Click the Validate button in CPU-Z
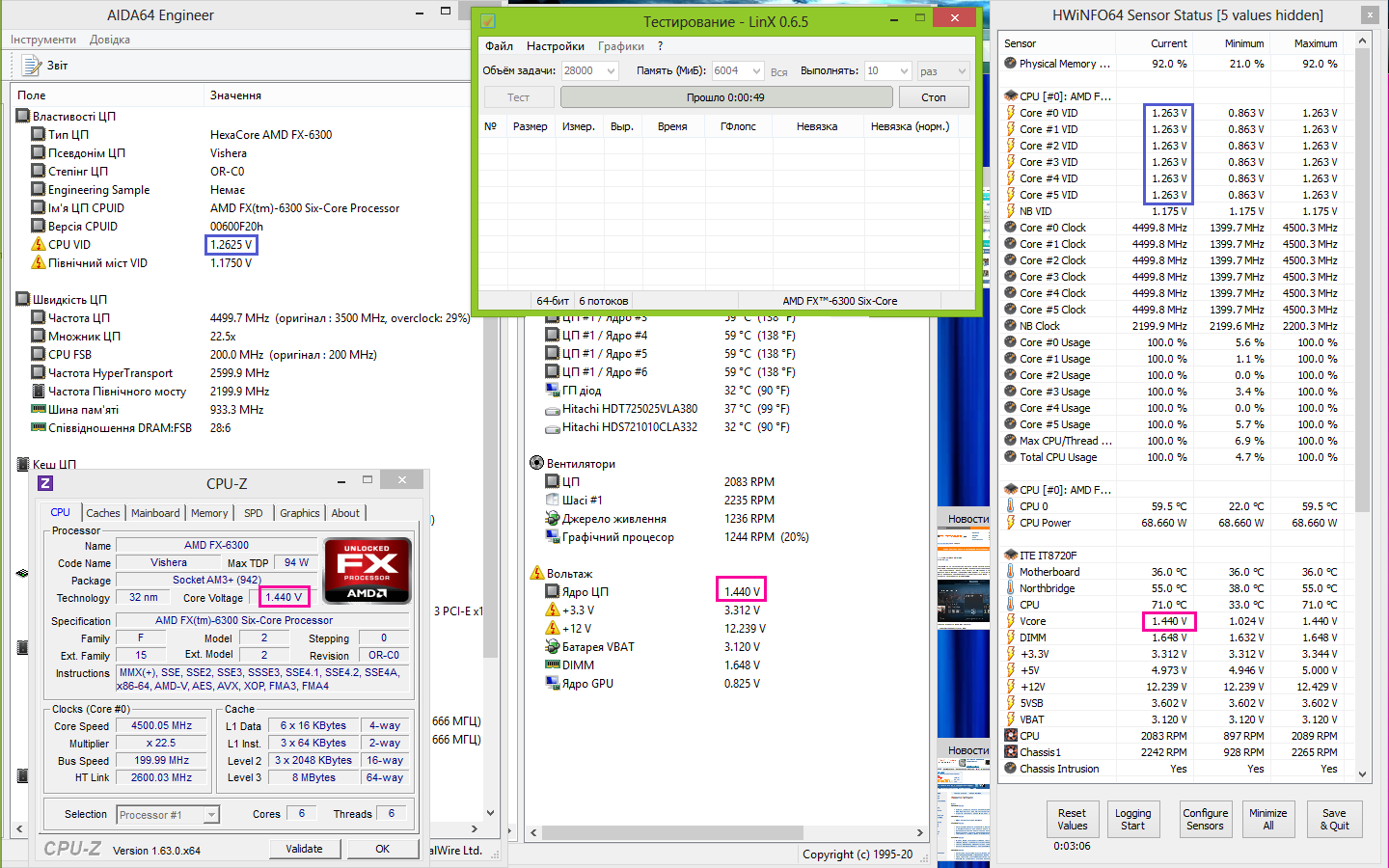Screen dimensions: 1389x868 click(x=304, y=849)
